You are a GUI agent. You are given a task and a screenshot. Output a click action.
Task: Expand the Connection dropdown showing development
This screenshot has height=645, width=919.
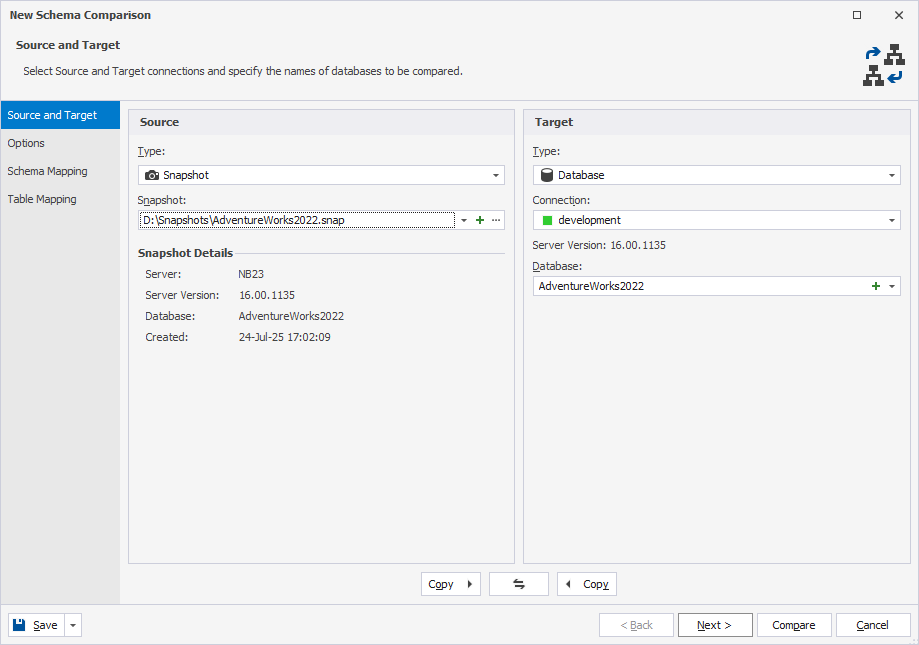pos(893,220)
